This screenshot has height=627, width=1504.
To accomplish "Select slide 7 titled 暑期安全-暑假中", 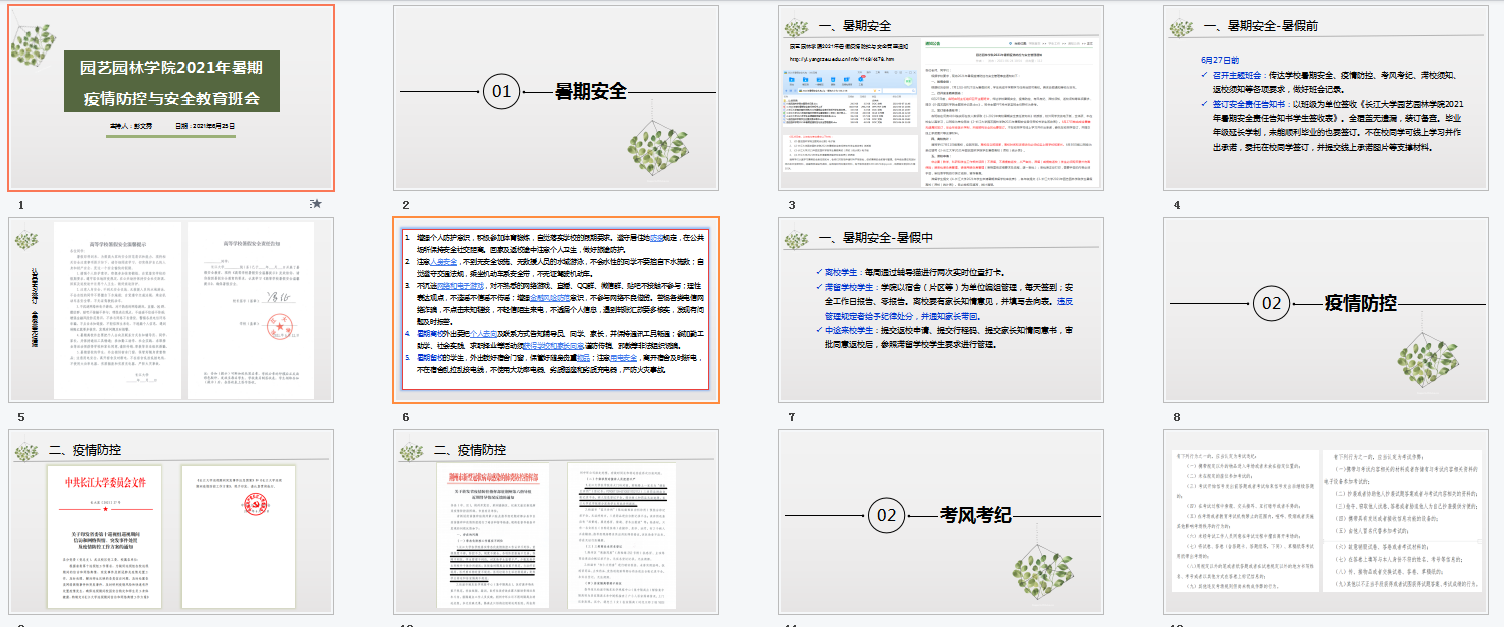I will pos(941,309).
